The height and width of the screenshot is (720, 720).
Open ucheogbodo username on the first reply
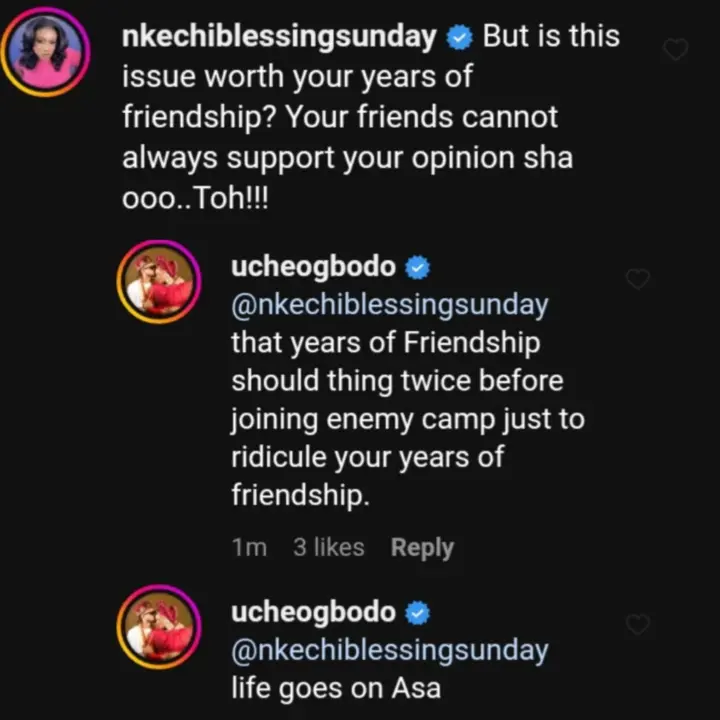point(313,268)
